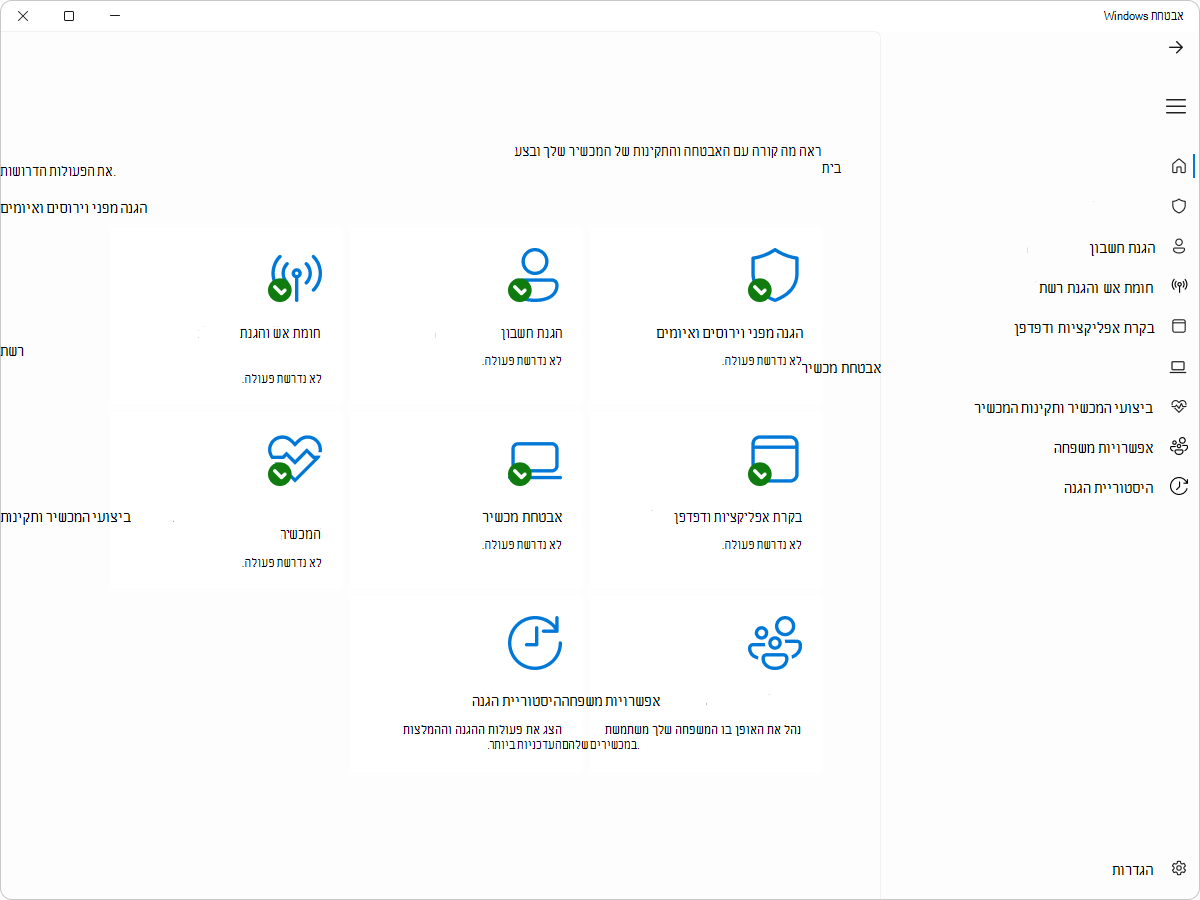
Task: Click the page heading 'בית'
Action: [x=831, y=168]
